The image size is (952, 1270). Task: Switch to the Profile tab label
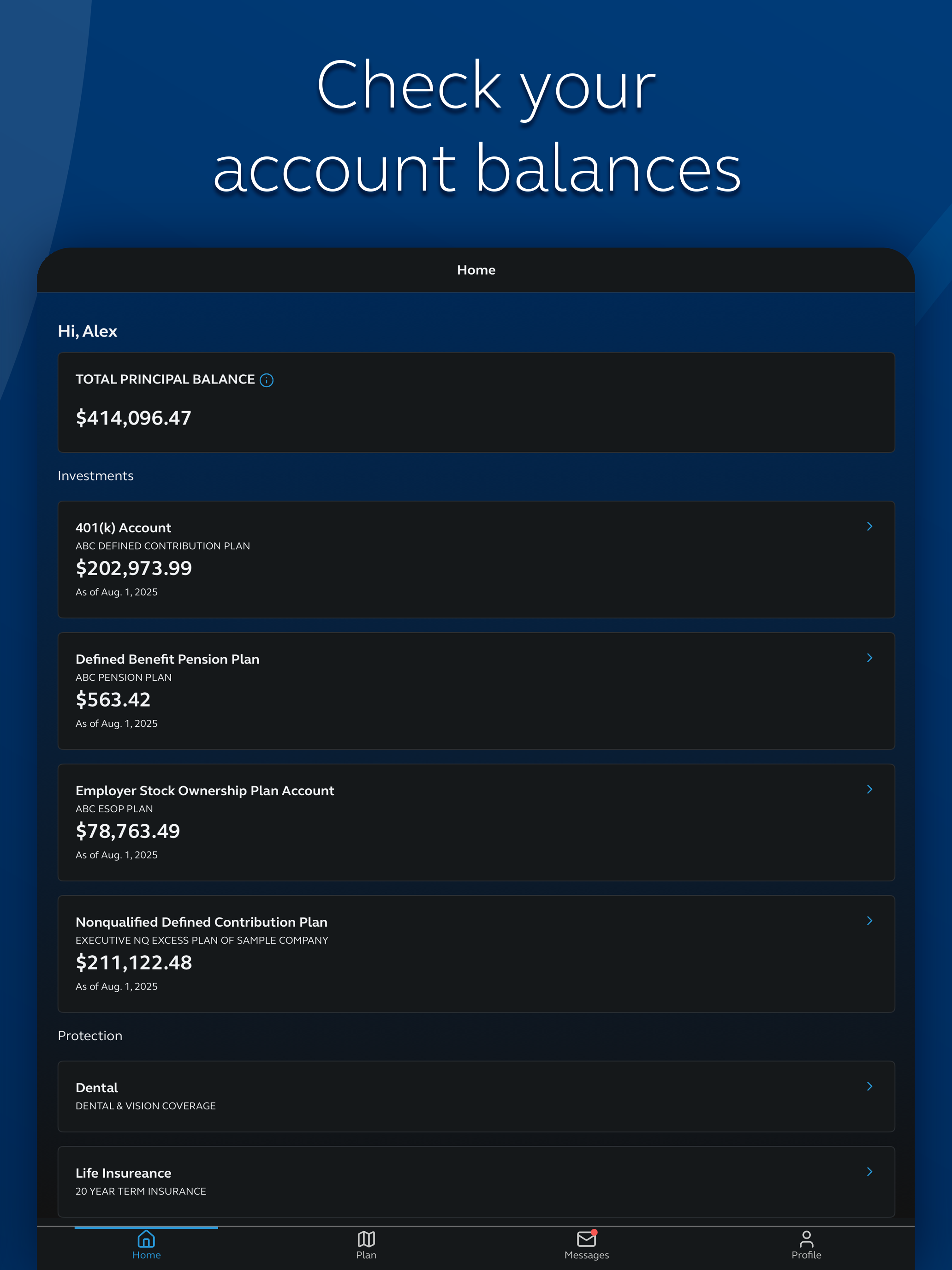(x=806, y=1255)
